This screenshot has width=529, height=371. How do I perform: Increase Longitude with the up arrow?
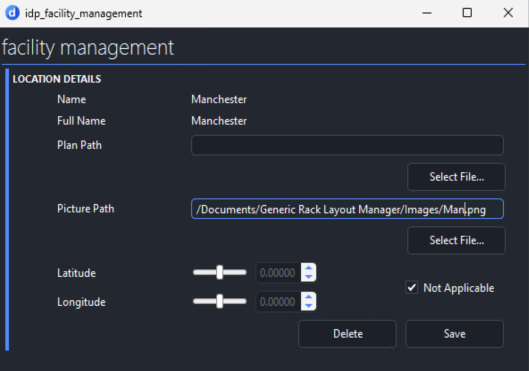coord(308,297)
